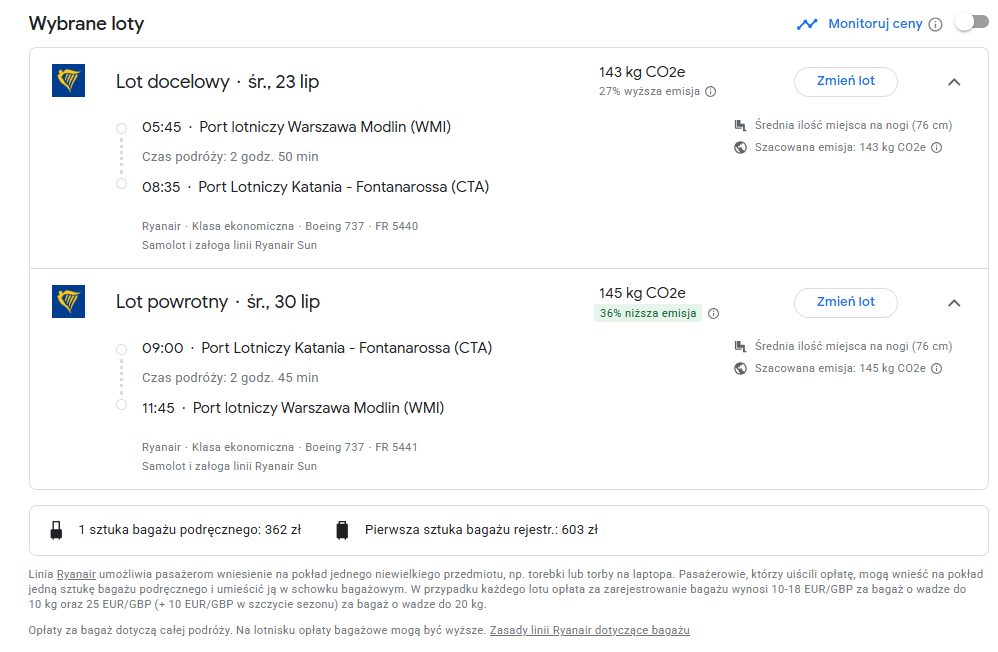Open the Ryanair airline link in baggage note
This screenshot has width=998, height=652.
[76, 575]
